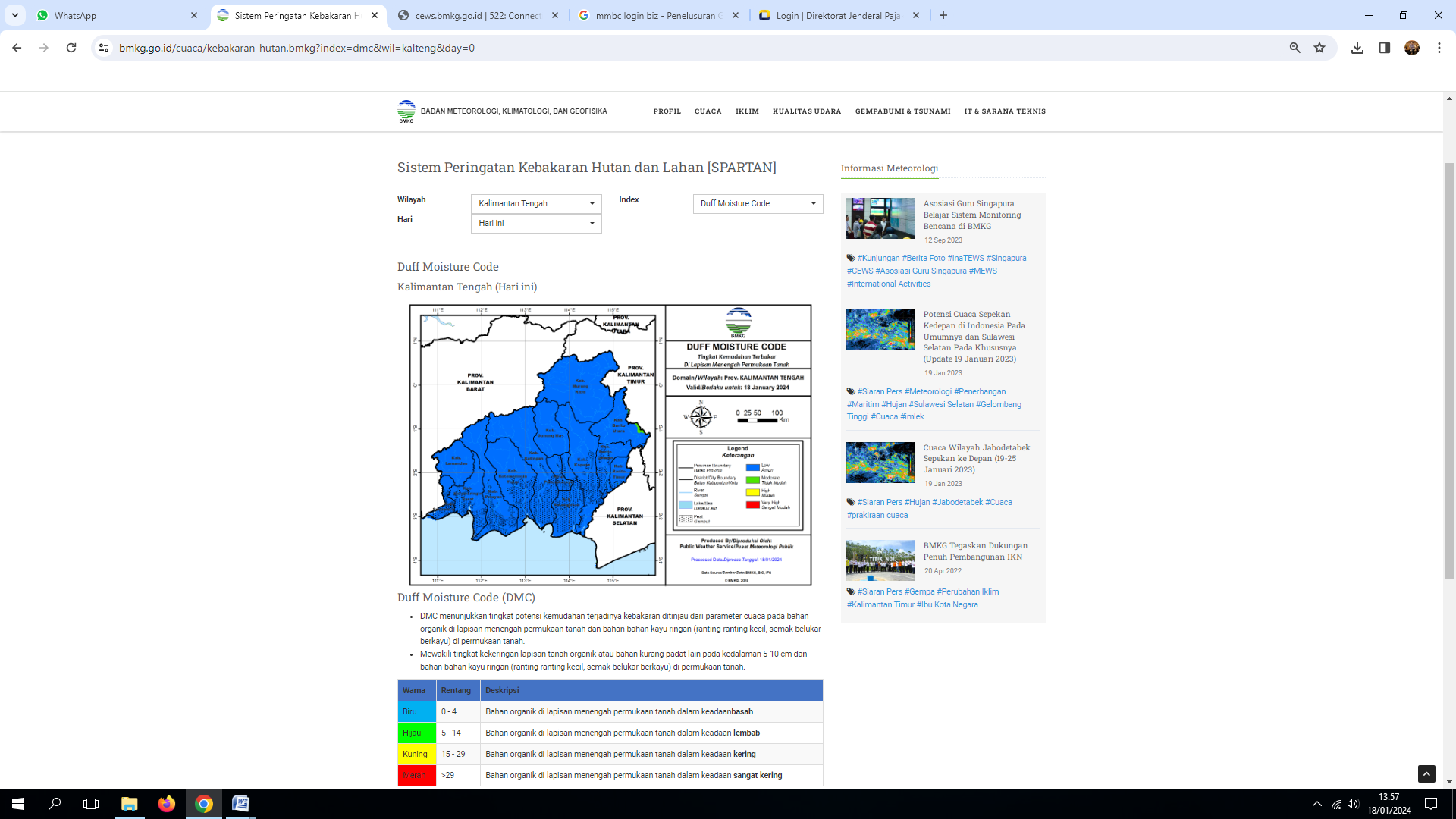Click thumbnail of Asosiasi Guru Singapura article
This screenshot has width=1456, height=819.
click(880, 218)
